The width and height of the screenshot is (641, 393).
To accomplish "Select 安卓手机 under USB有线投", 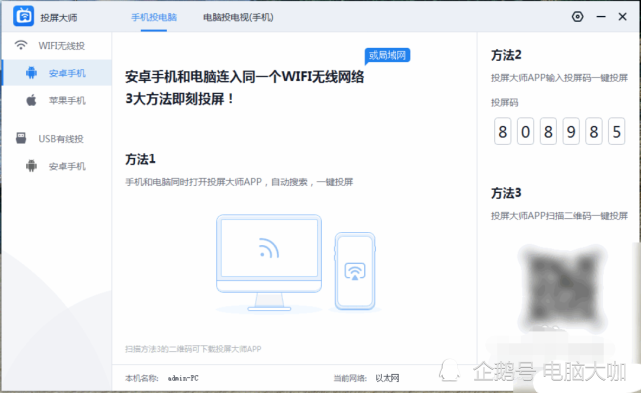I will [67, 166].
